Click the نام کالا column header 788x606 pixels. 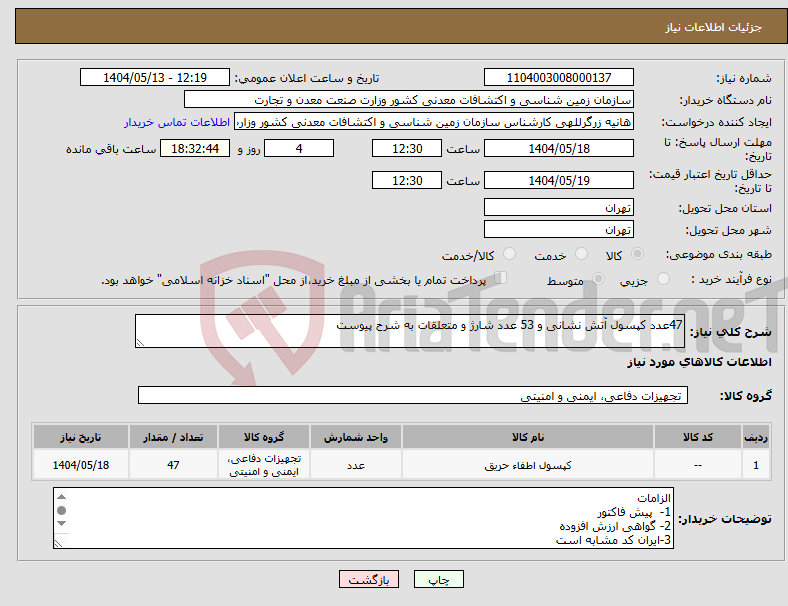(528, 437)
